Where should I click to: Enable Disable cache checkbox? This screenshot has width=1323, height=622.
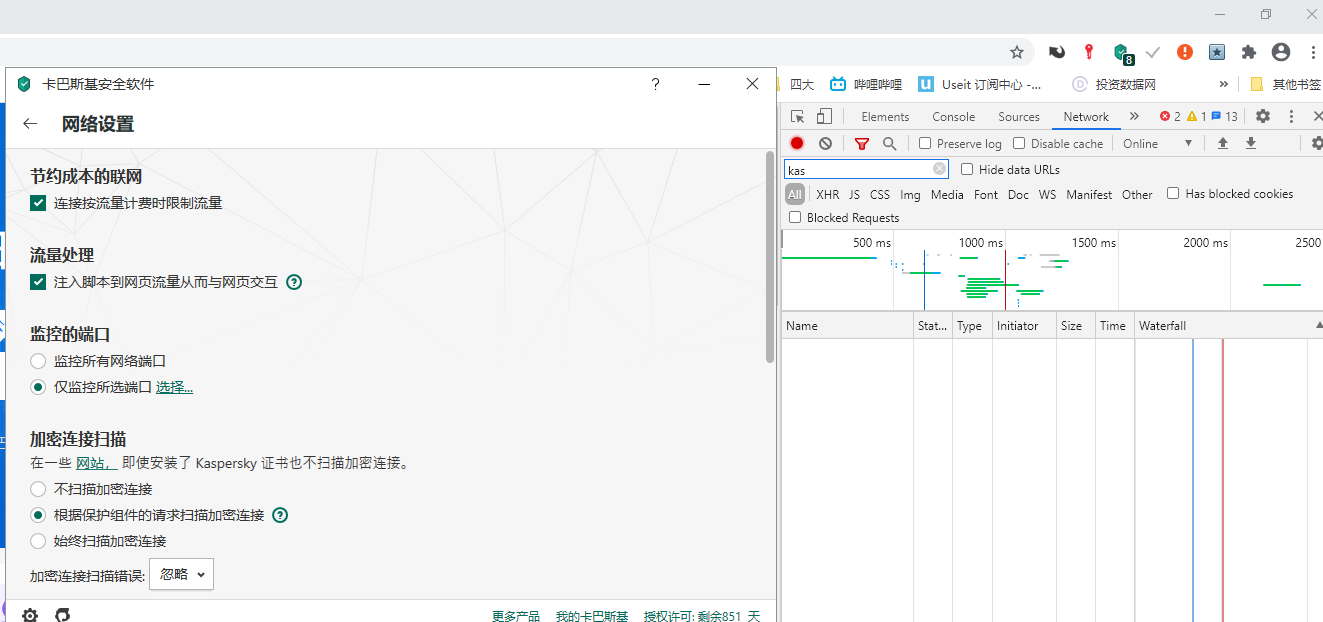coord(1019,143)
